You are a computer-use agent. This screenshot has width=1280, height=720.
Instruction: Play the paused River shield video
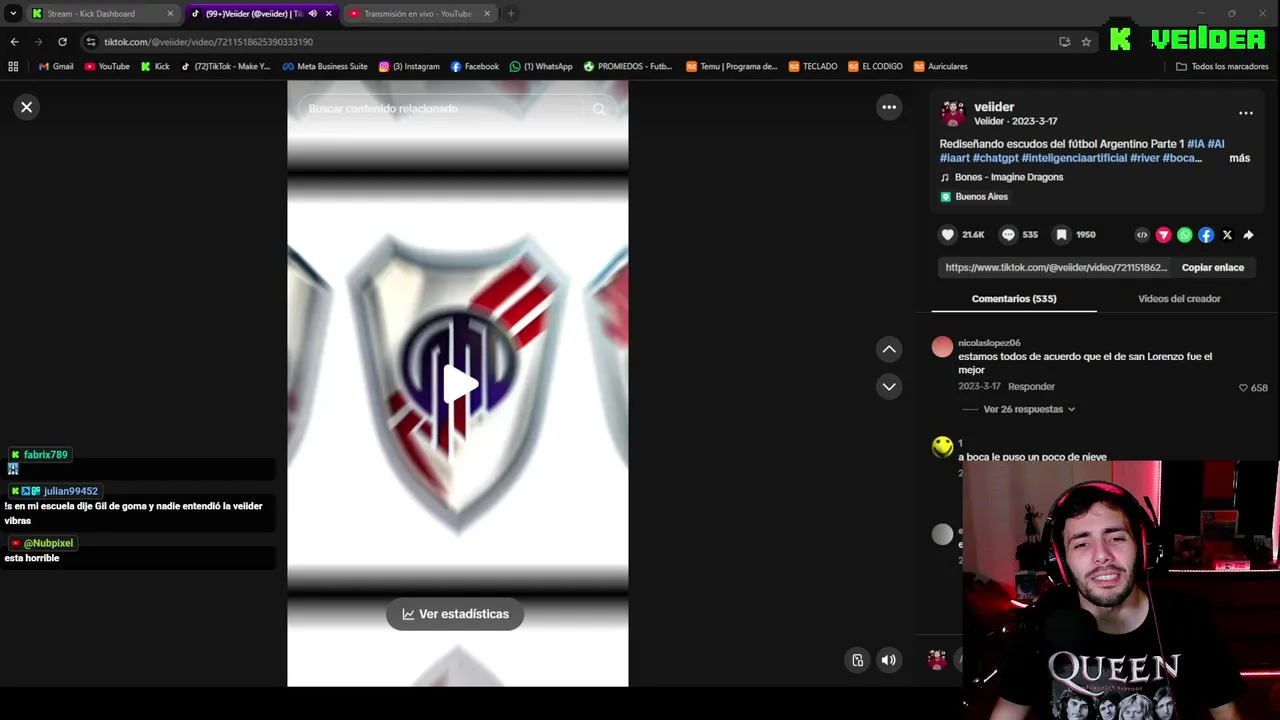pos(458,384)
